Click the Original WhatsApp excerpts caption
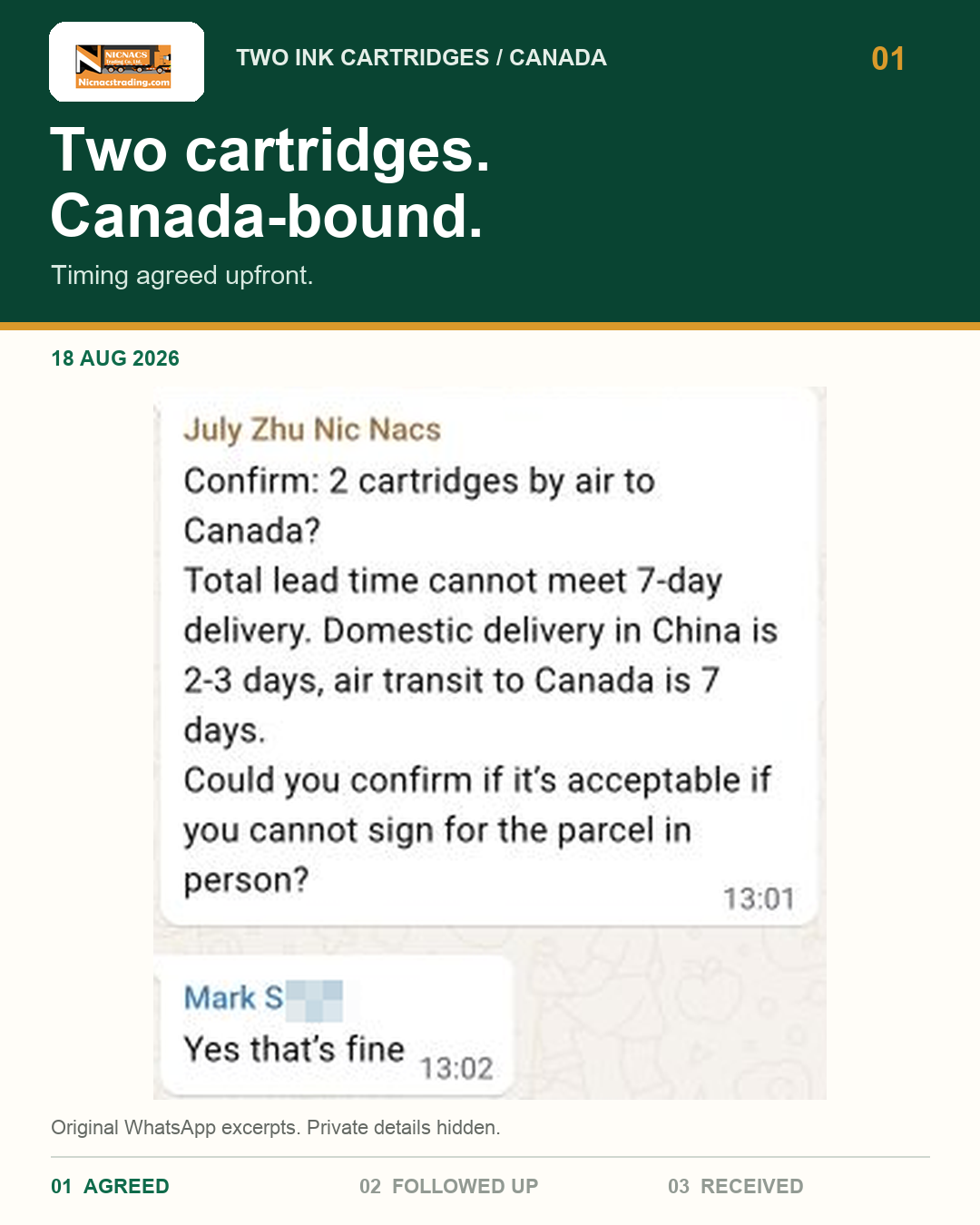Viewport: 980px width, 1225px height. (x=276, y=1127)
